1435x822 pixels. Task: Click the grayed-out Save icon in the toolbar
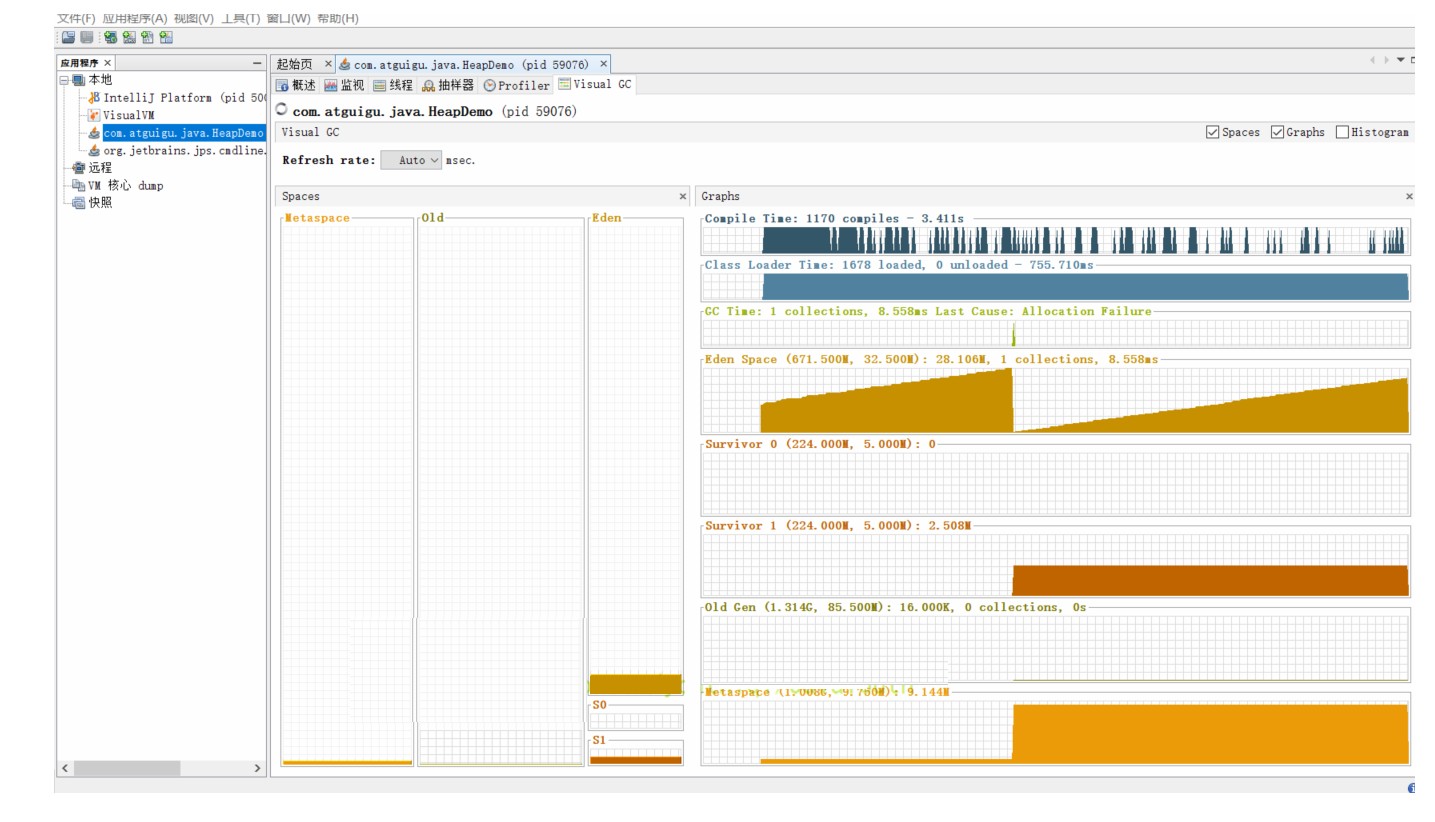86,37
